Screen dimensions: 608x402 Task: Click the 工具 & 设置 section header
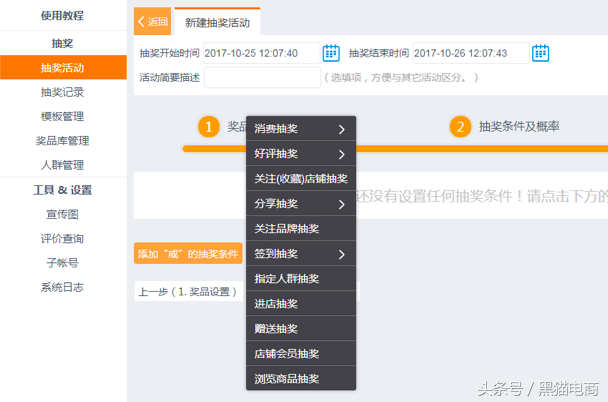(x=62, y=190)
